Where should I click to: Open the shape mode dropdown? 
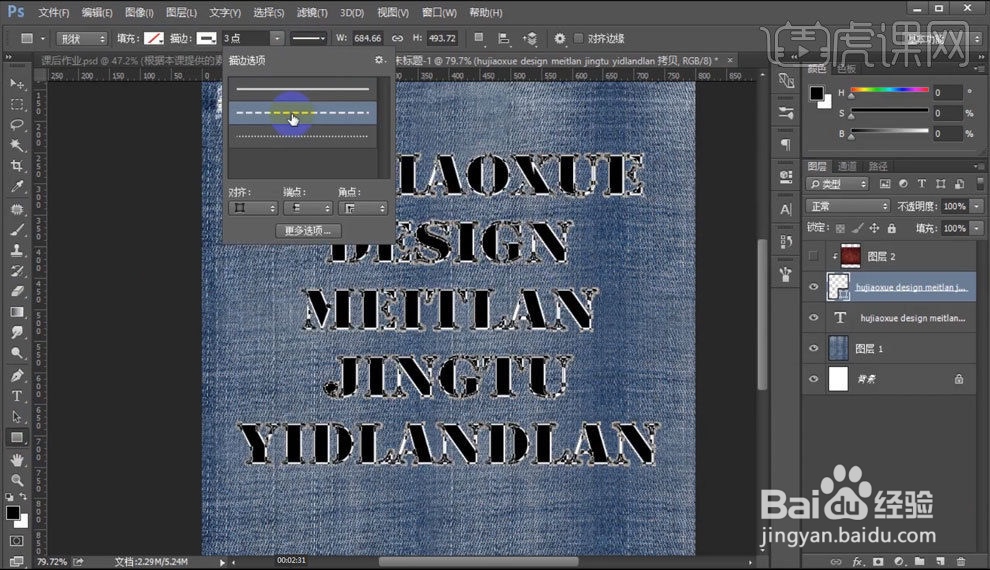[x=82, y=39]
